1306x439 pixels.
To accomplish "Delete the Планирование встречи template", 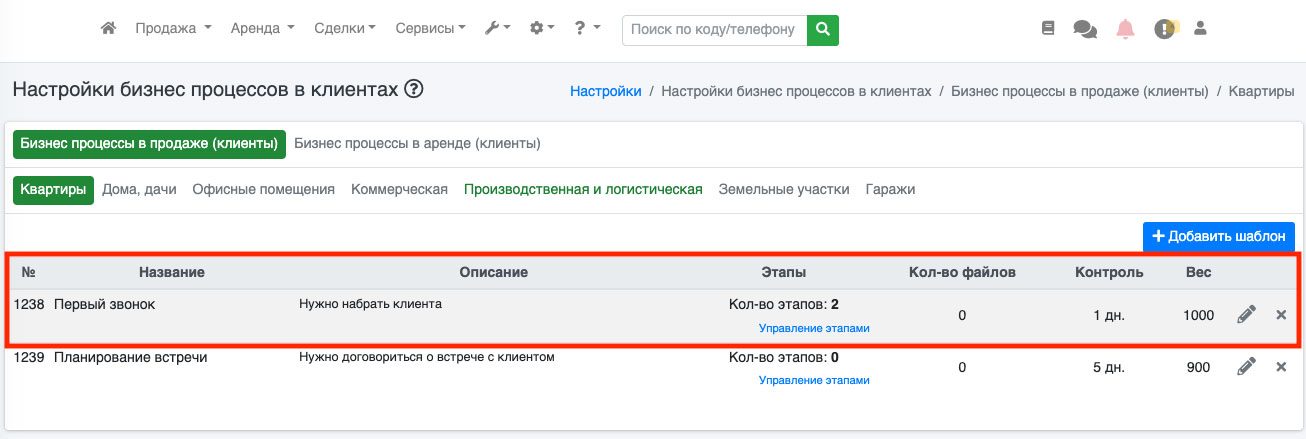I will tap(1281, 367).
